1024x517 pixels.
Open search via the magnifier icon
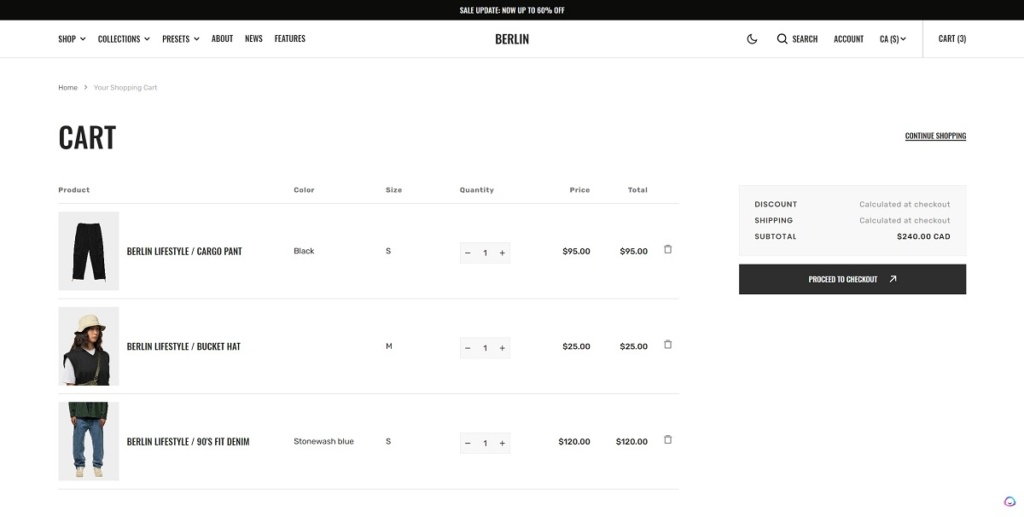tap(782, 39)
